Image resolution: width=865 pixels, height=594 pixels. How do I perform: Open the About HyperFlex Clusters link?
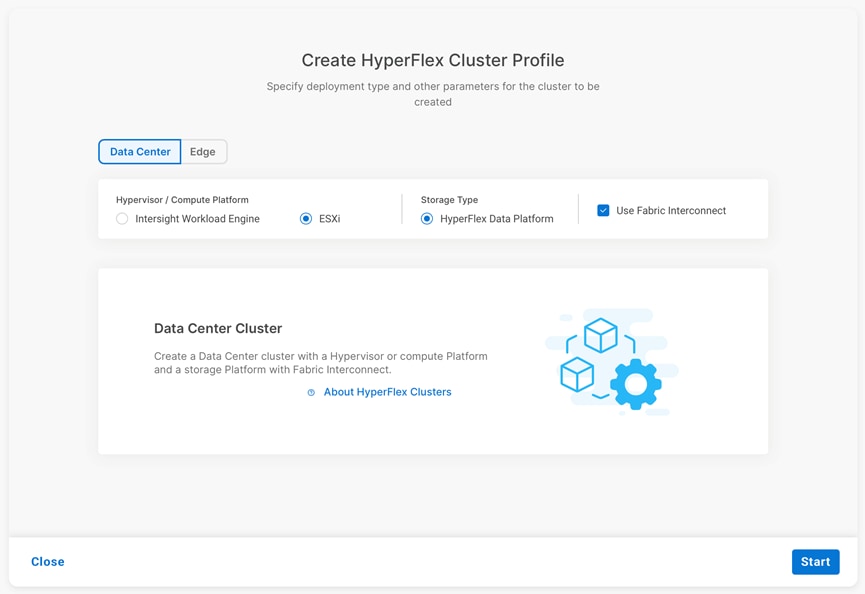(x=387, y=392)
